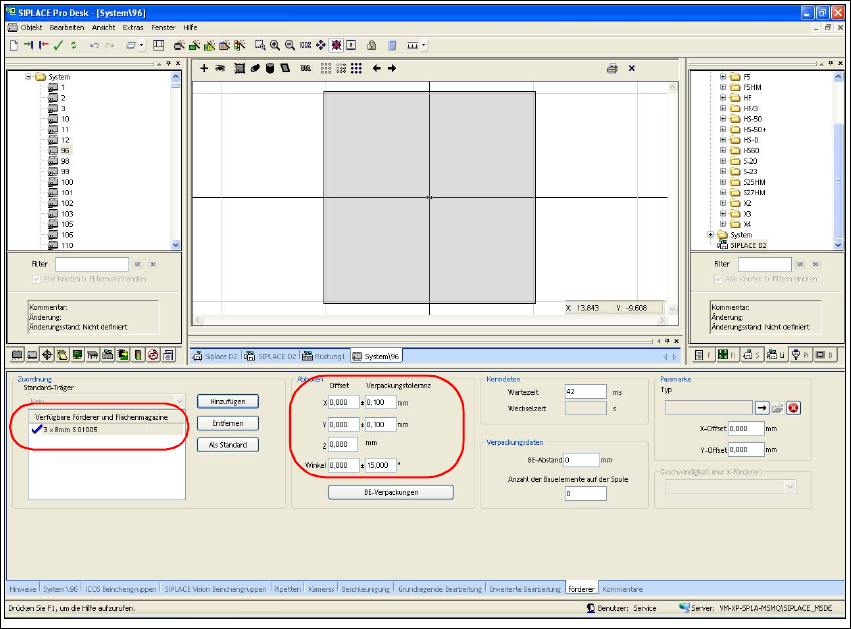
Task: Click the left arrow in the viewer toolbar
Action: coord(377,69)
